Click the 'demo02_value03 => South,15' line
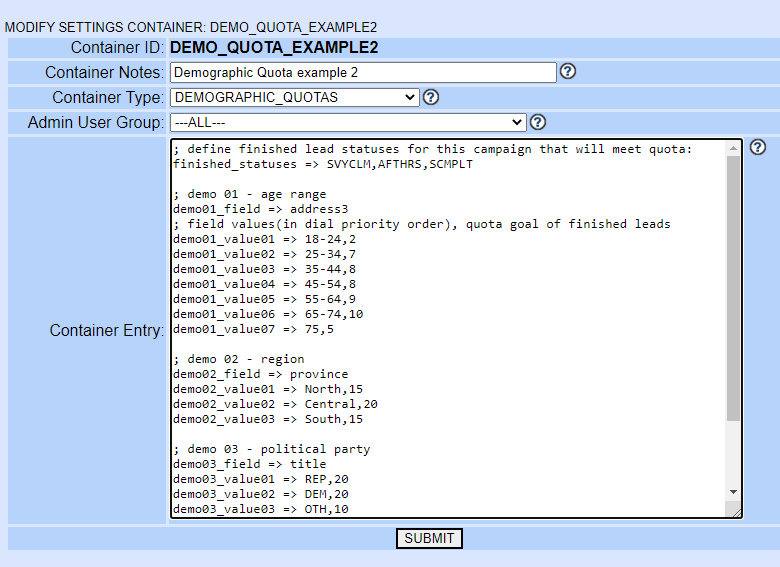 click(268, 419)
